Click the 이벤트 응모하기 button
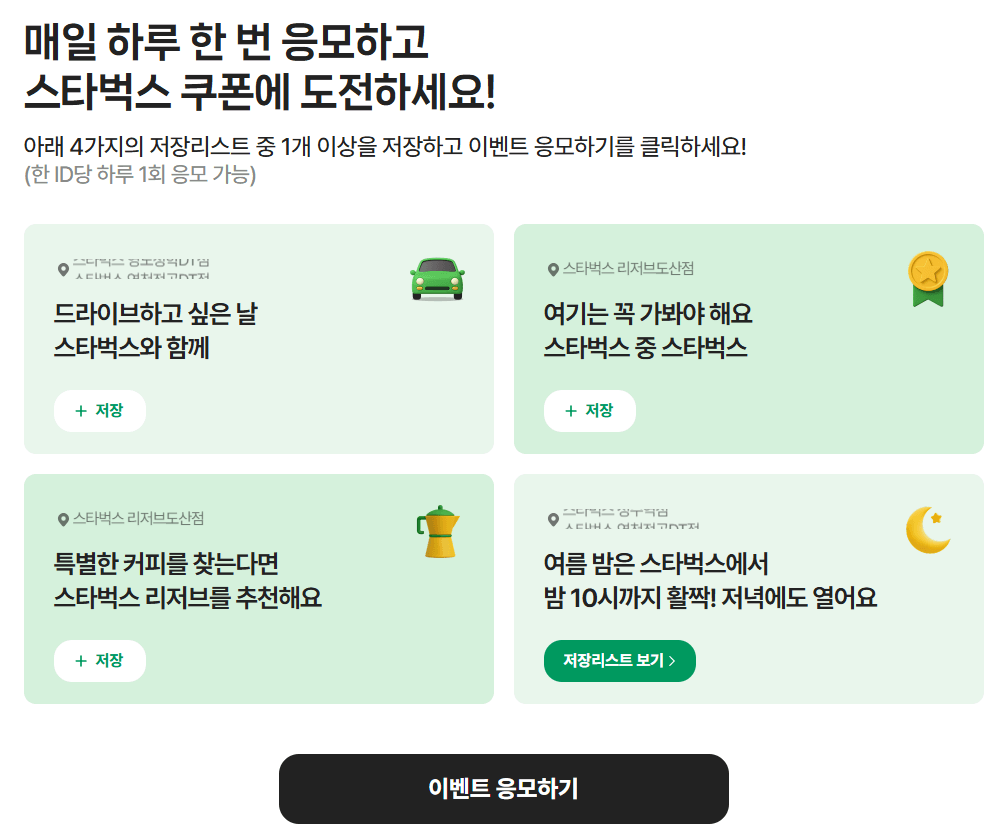Image resolution: width=997 pixels, height=827 pixels. coord(503,788)
